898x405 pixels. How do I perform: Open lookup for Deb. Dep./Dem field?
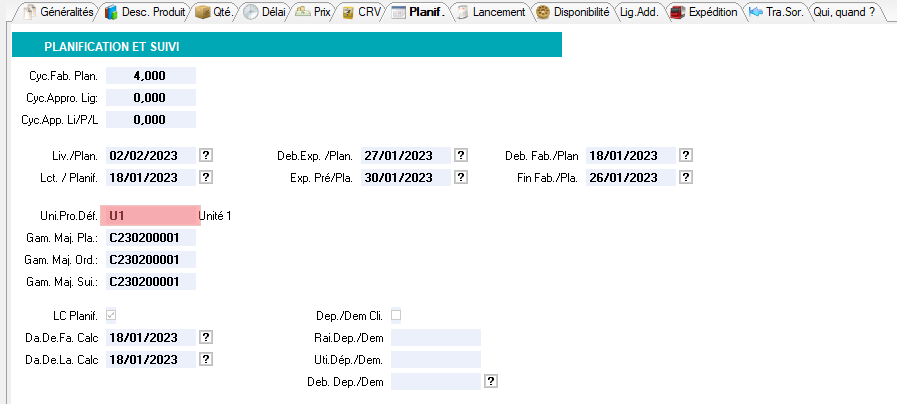click(x=491, y=381)
